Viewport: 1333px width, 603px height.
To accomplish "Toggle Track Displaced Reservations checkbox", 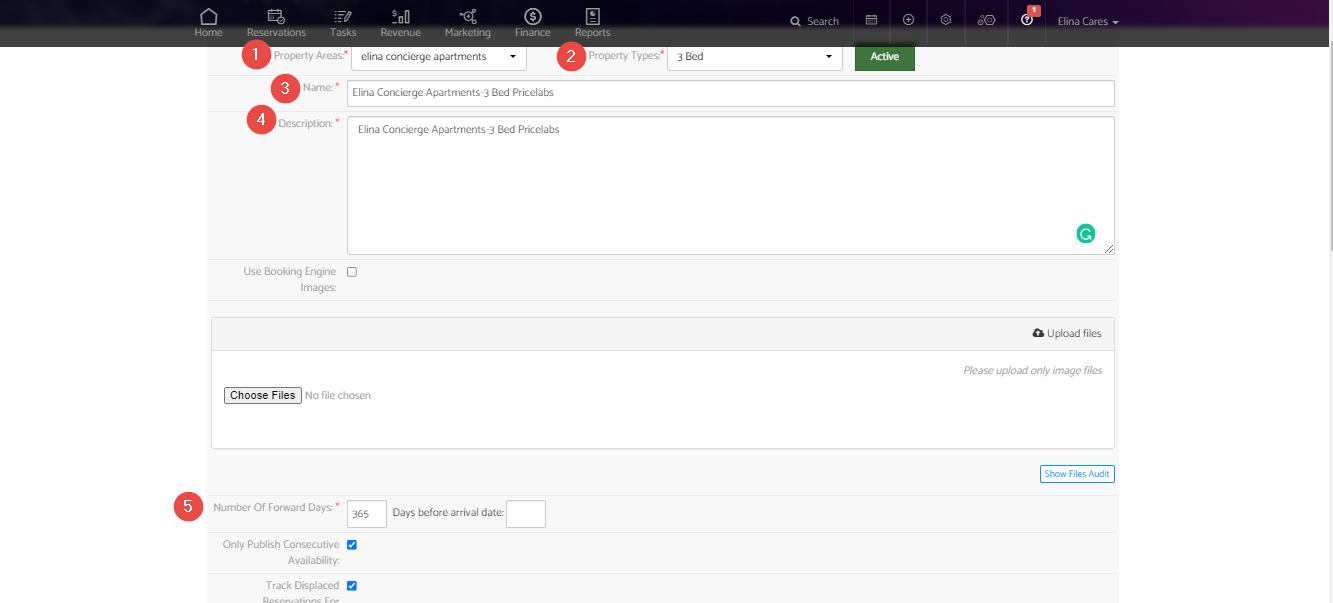I will tap(352, 586).
